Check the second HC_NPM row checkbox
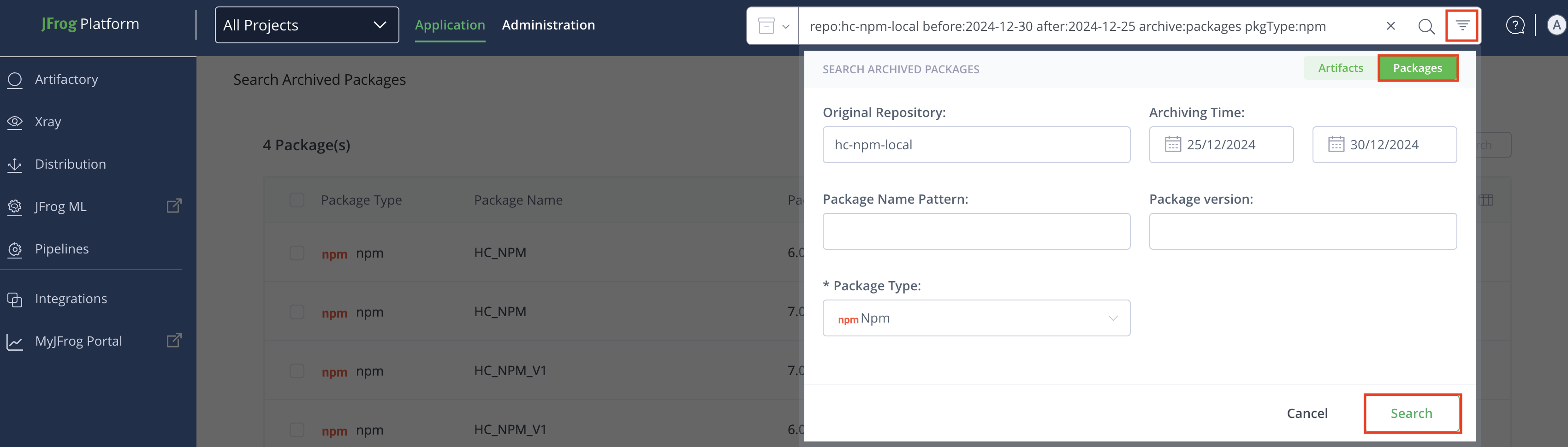Viewport: 1568px width, 447px height. point(297,312)
